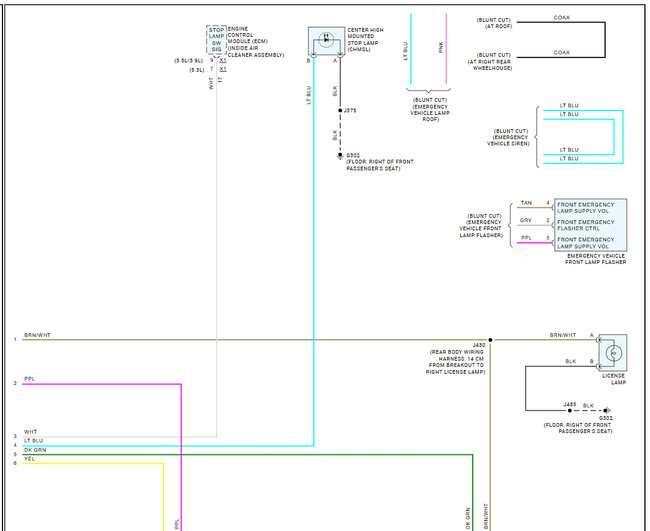This screenshot has width=650, height=531.
Task: Click 'EMERGENCY VEHICLE FRONT LAMP FLASHER' caption below module
Action: click(x=596, y=259)
